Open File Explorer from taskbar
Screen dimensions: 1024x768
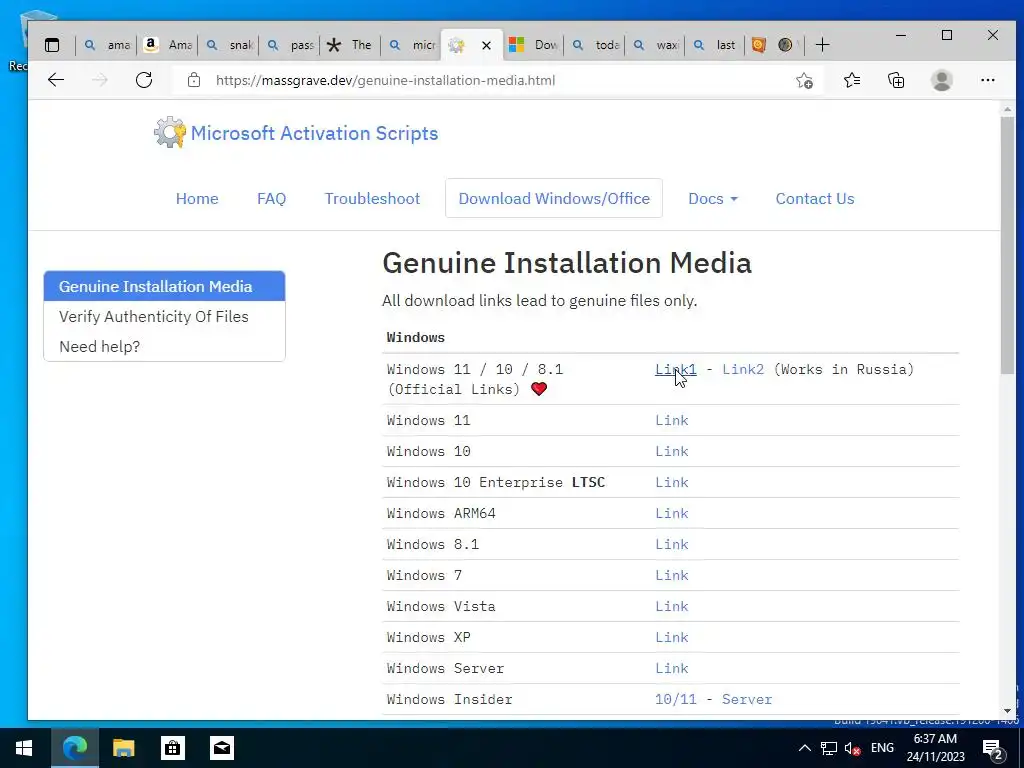(123, 748)
